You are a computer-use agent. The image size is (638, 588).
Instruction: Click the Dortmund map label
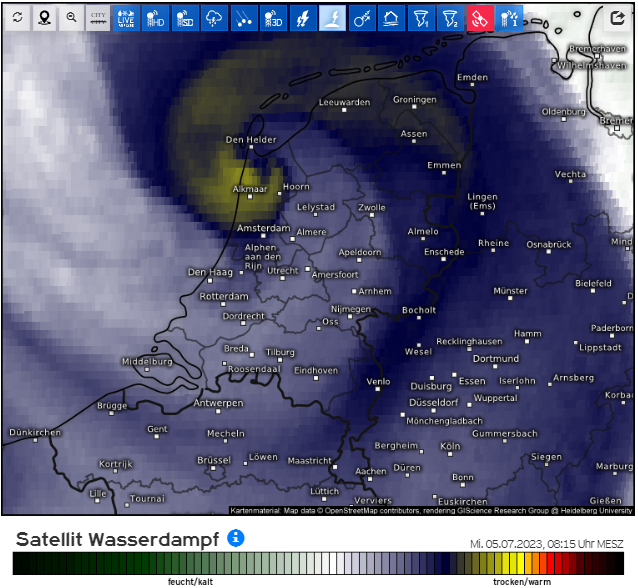[496, 358]
